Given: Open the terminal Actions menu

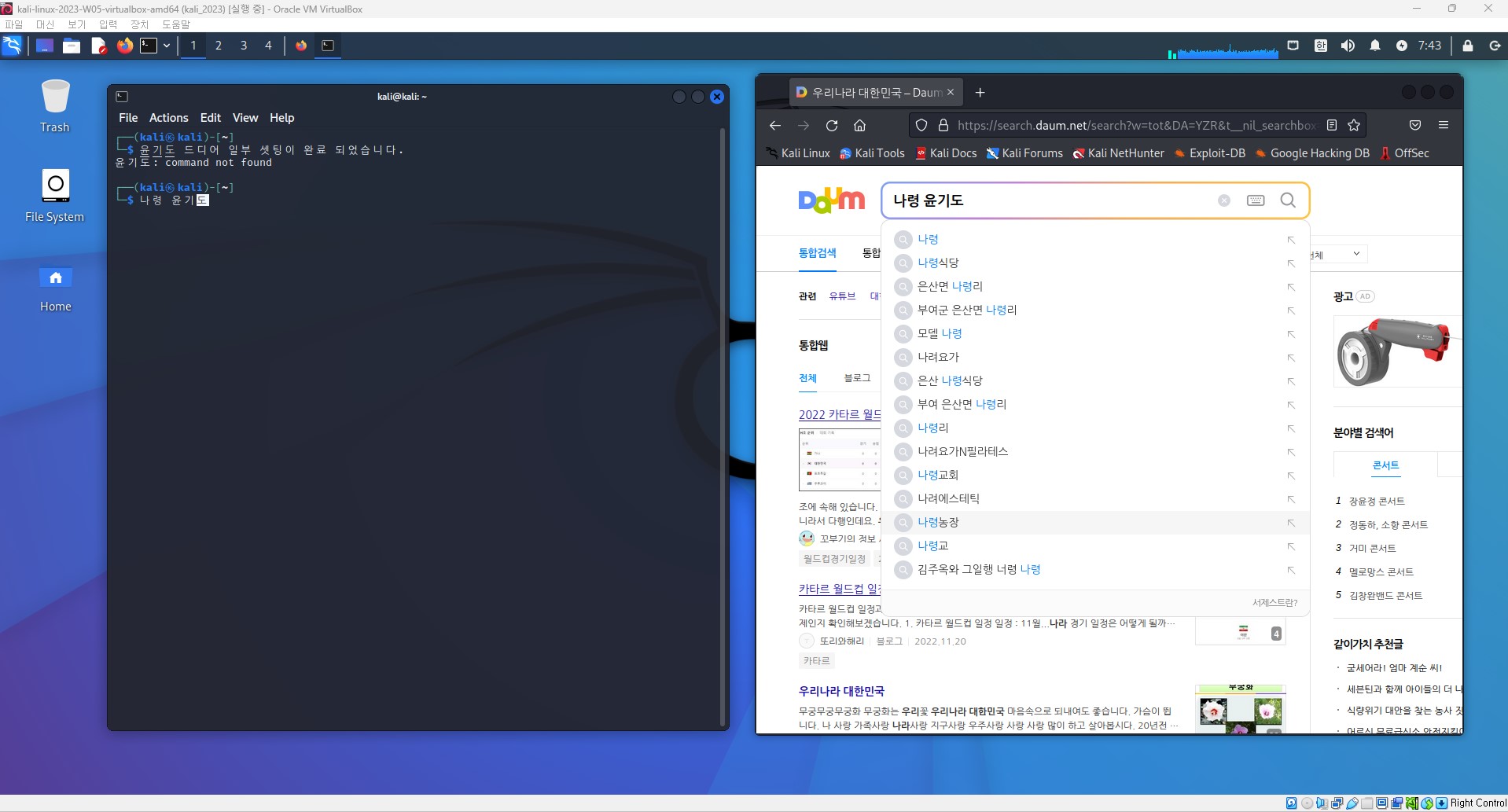Looking at the screenshot, I should point(169,118).
